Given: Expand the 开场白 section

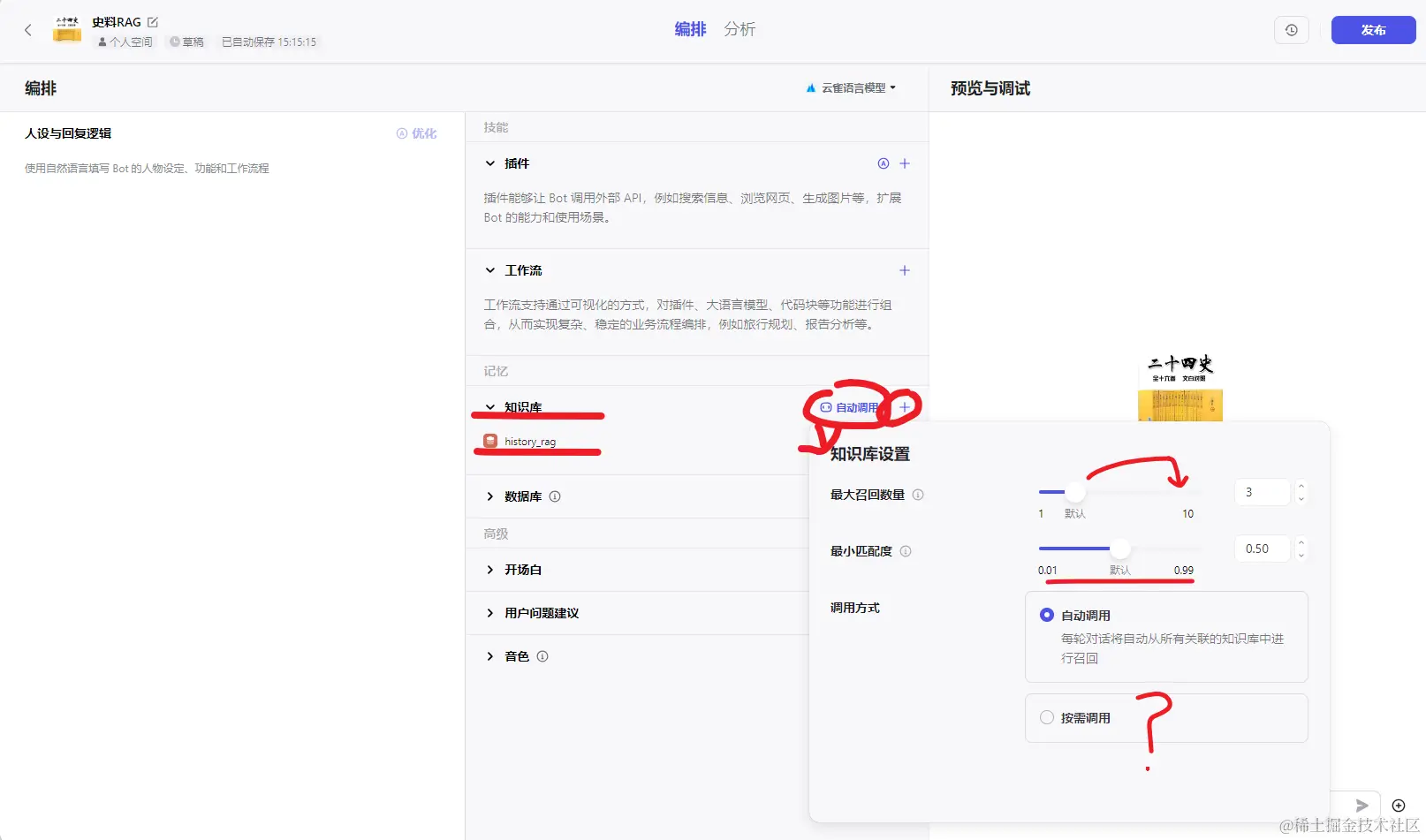Looking at the screenshot, I should 490,570.
